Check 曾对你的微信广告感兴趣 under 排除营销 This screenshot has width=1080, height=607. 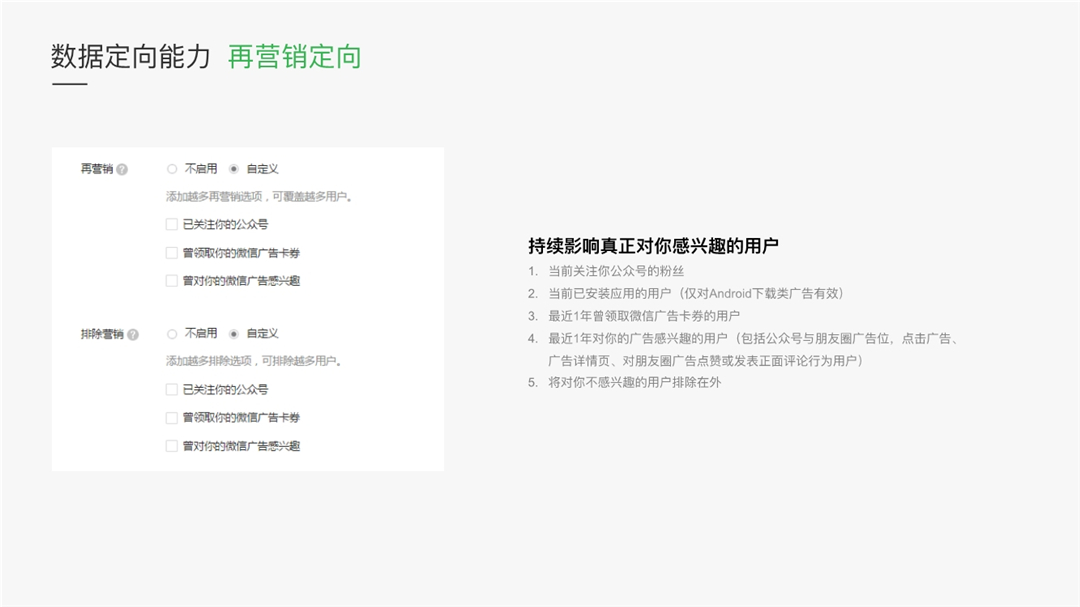click(172, 446)
